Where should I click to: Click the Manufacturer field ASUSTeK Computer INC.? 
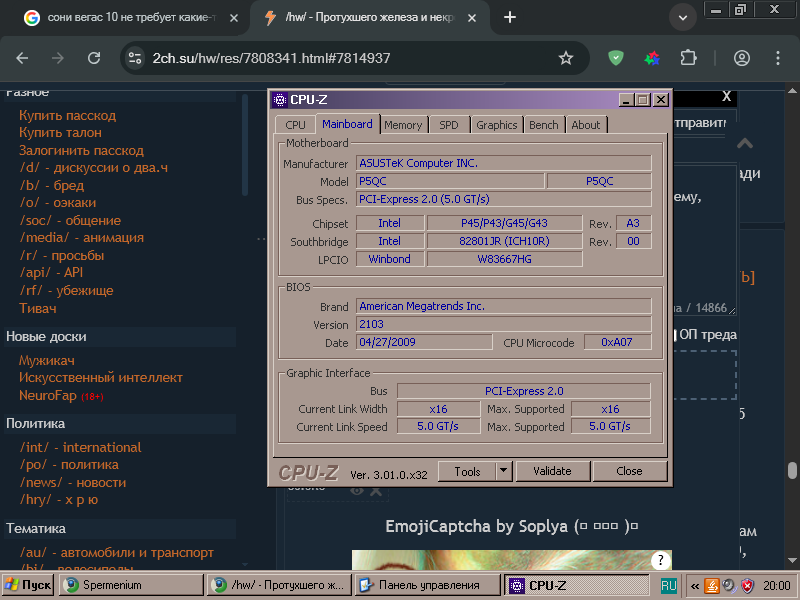(504, 163)
